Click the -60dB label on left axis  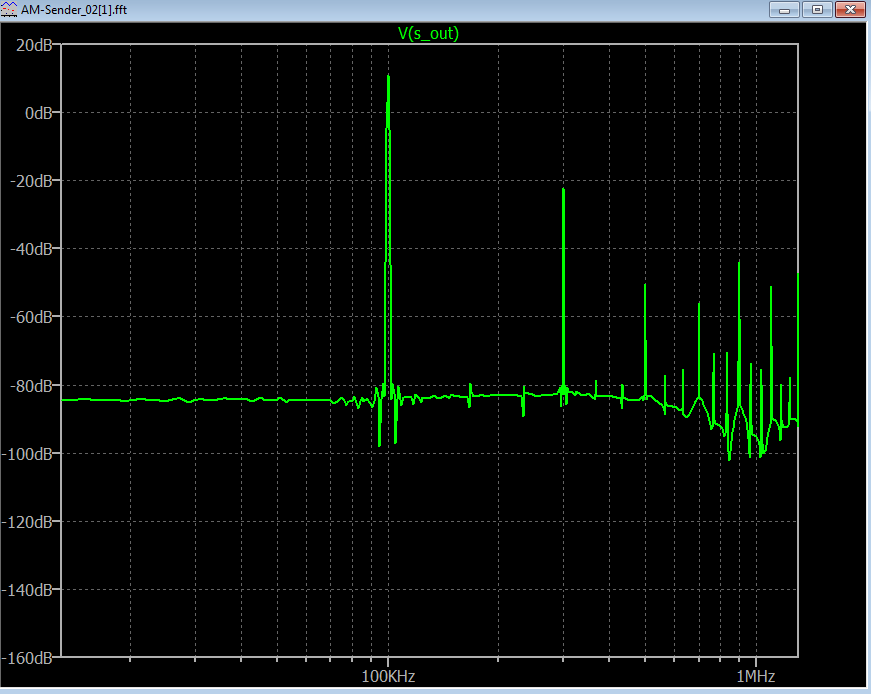point(31,317)
